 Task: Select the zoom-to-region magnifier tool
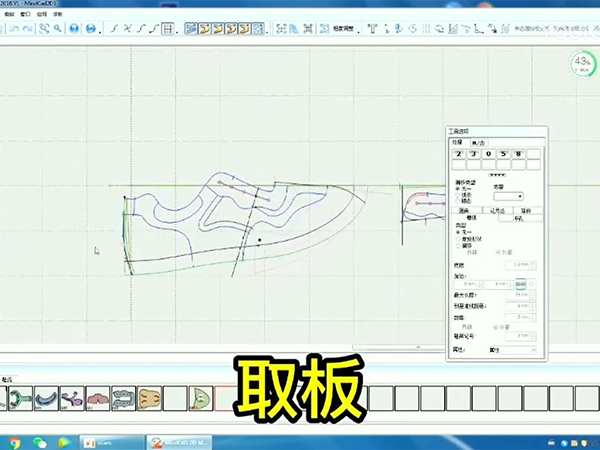(x=44, y=29)
